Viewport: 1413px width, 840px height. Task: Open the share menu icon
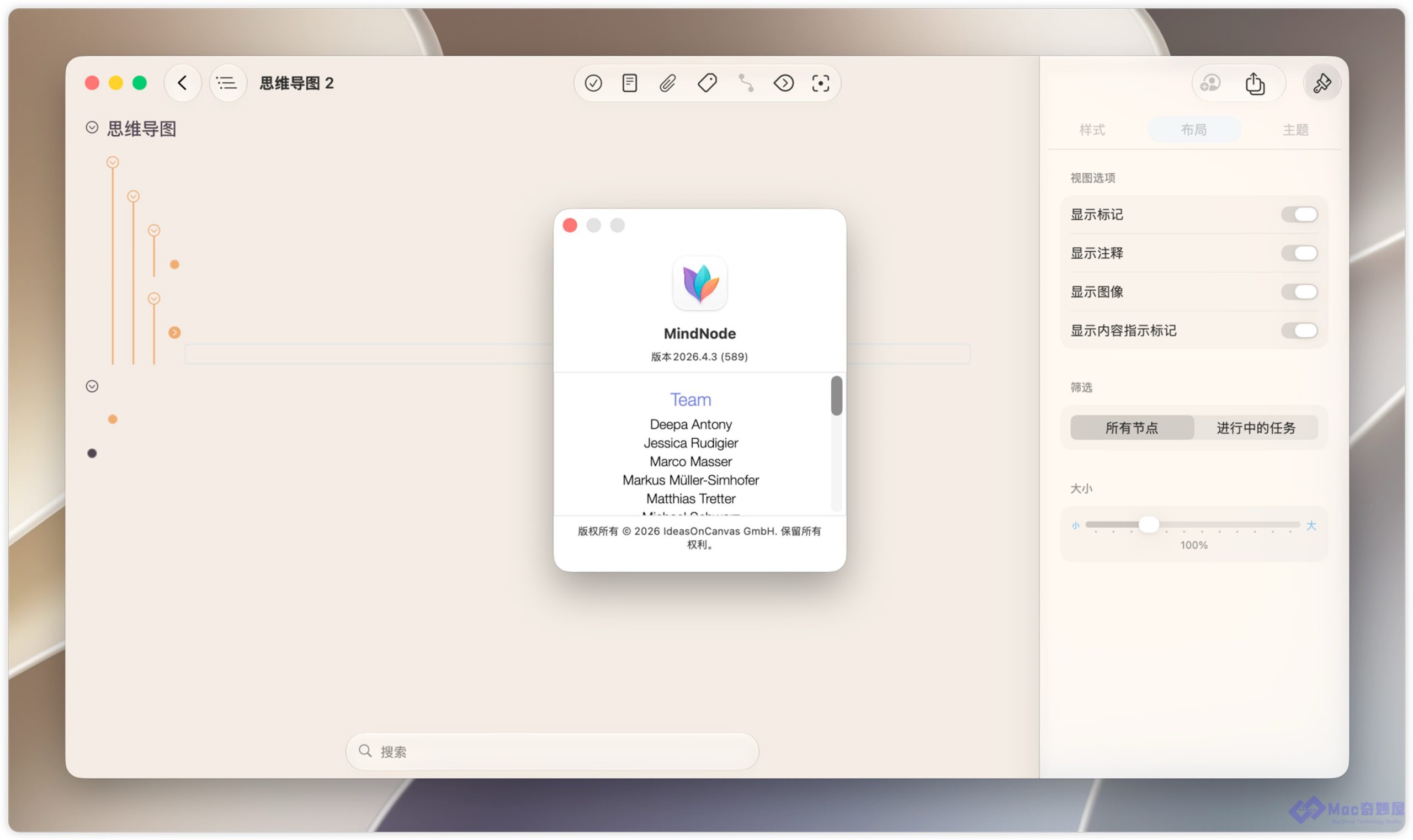point(1255,83)
